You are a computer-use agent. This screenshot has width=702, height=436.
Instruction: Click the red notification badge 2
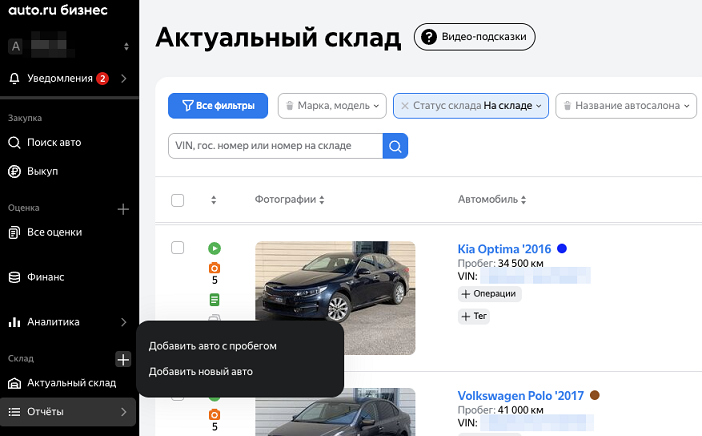tap(103, 79)
